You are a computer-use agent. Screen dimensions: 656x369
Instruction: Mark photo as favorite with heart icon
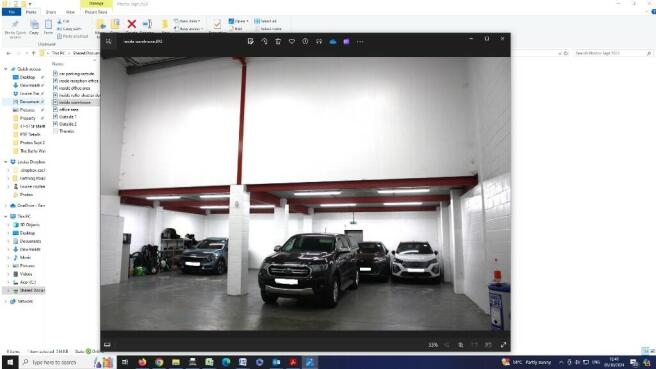[x=292, y=41]
